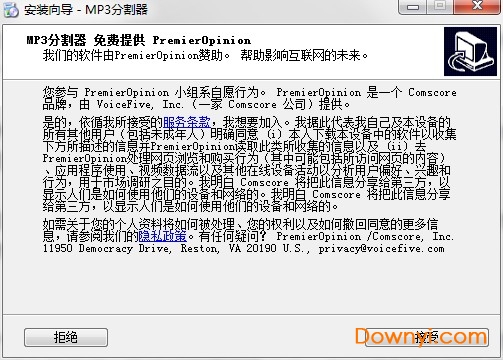Click the address '11950 Democracy Drive, Reston'
Viewport: 503px width, 360px height.
[x=131, y=249]
